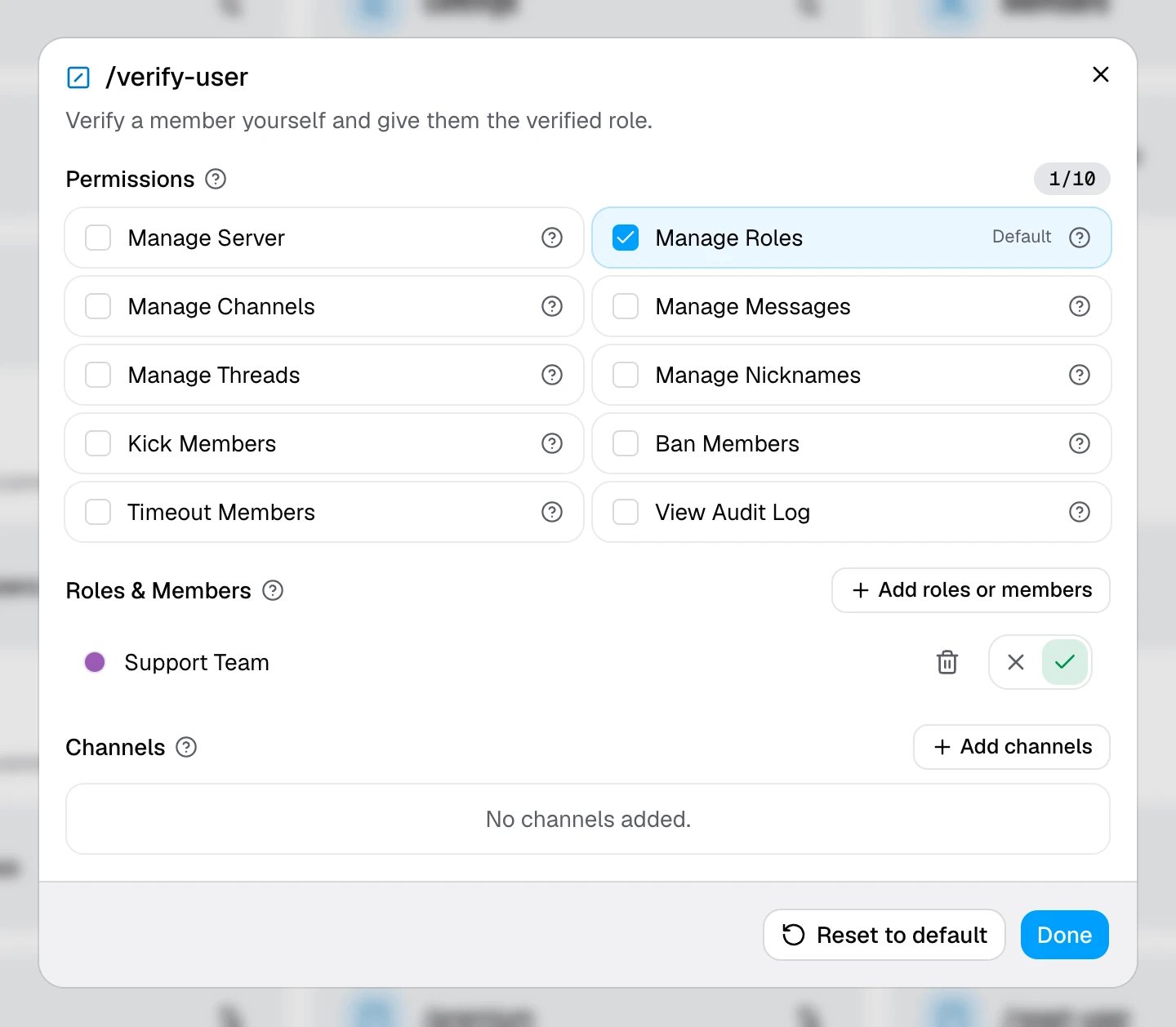The width and height of the screenshot is (1176, 1027).
Task: Click Add roles or members button
Action: [x=971, y=590]
